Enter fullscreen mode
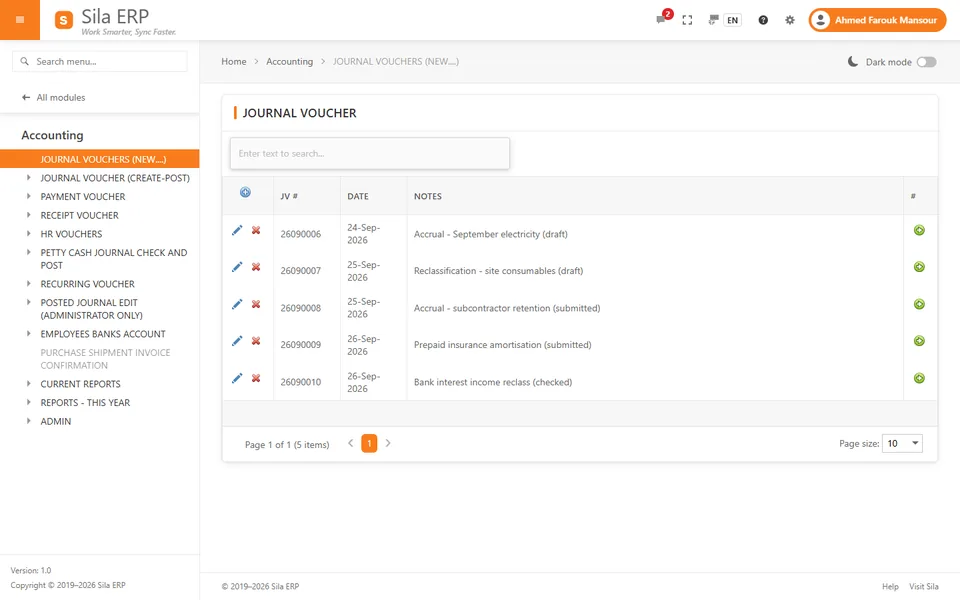960x600 pixels. pos(687,20)
